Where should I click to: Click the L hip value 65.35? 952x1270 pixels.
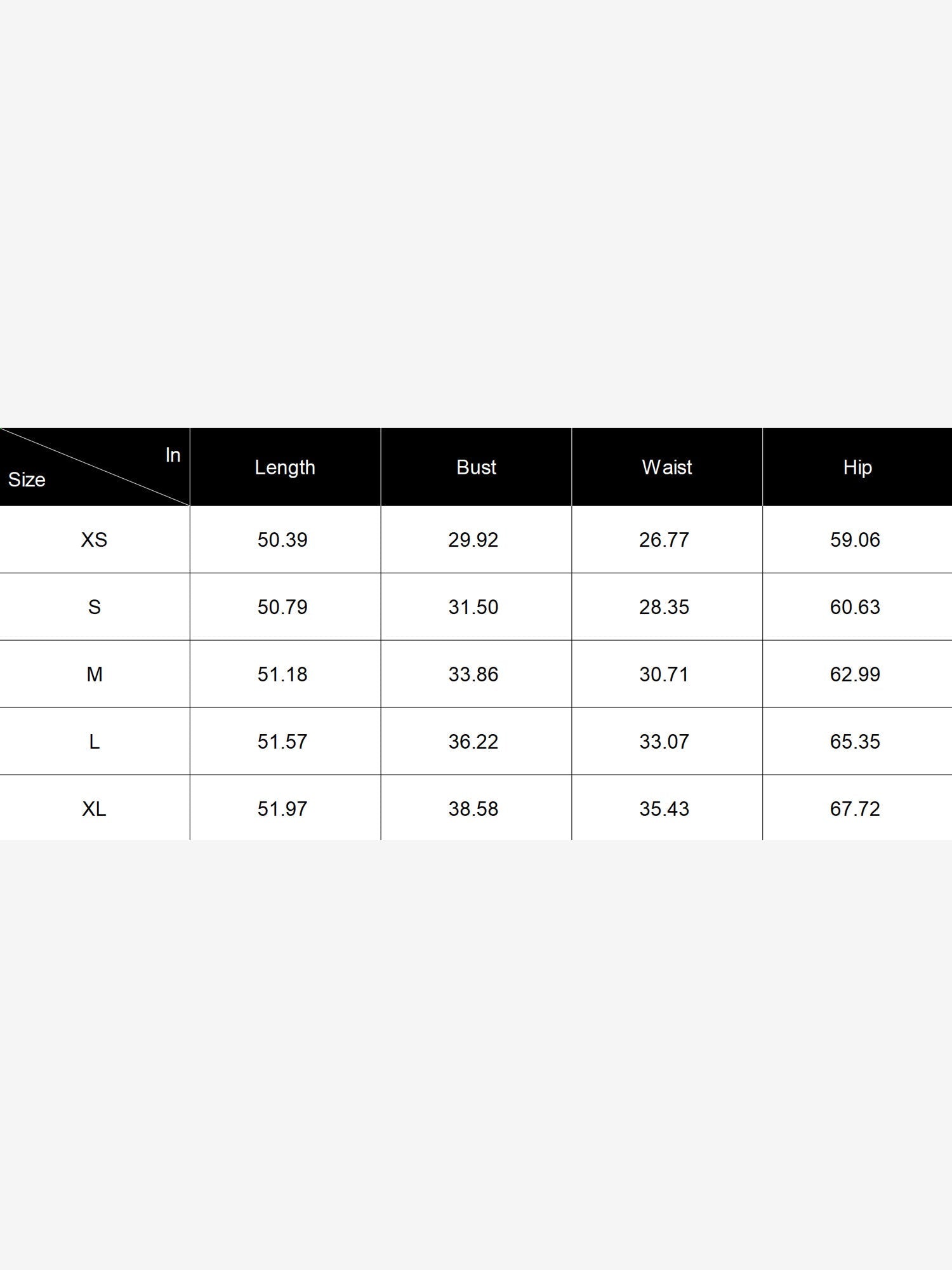tap(855, 742)
